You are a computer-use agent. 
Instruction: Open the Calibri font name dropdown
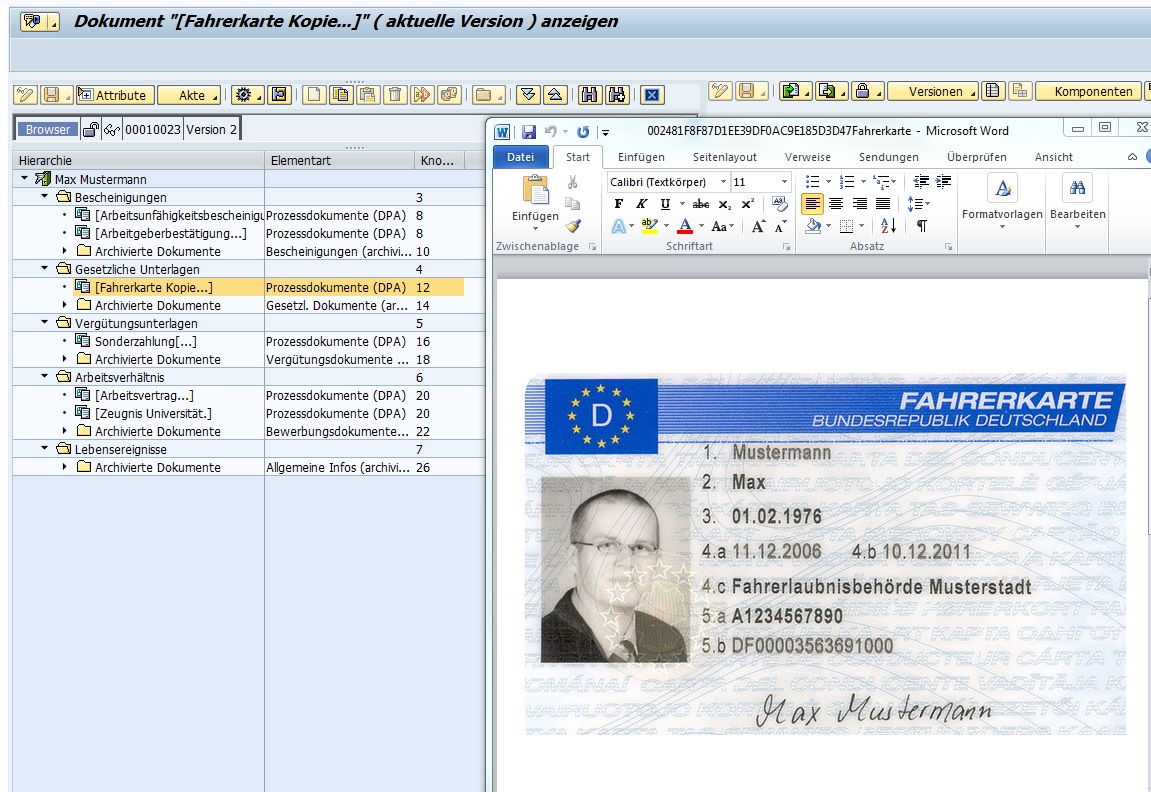click(723, 182)
